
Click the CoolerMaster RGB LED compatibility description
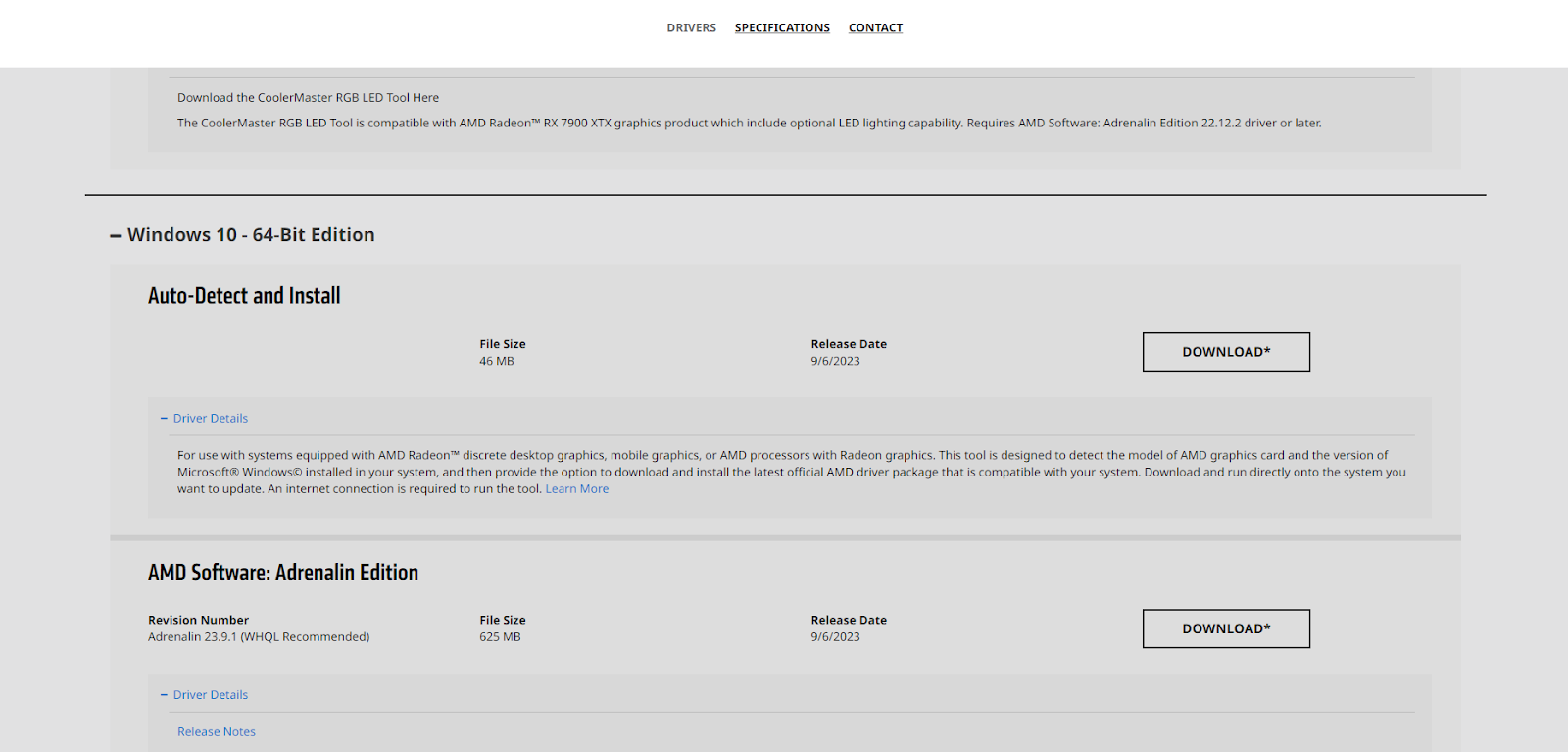(x=749, y=124)
